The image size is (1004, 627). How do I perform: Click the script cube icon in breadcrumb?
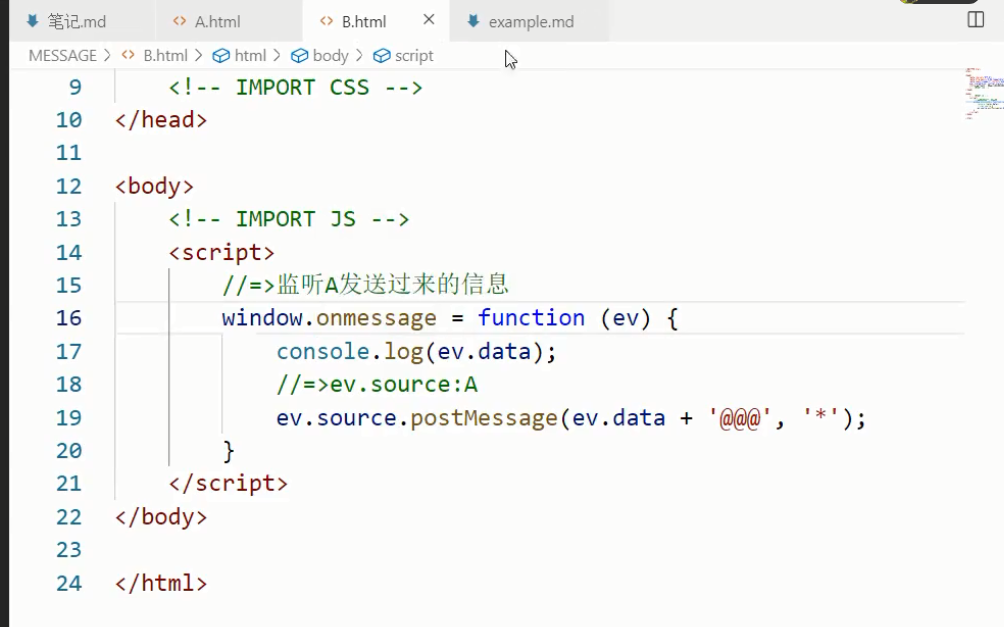(382, 56)
